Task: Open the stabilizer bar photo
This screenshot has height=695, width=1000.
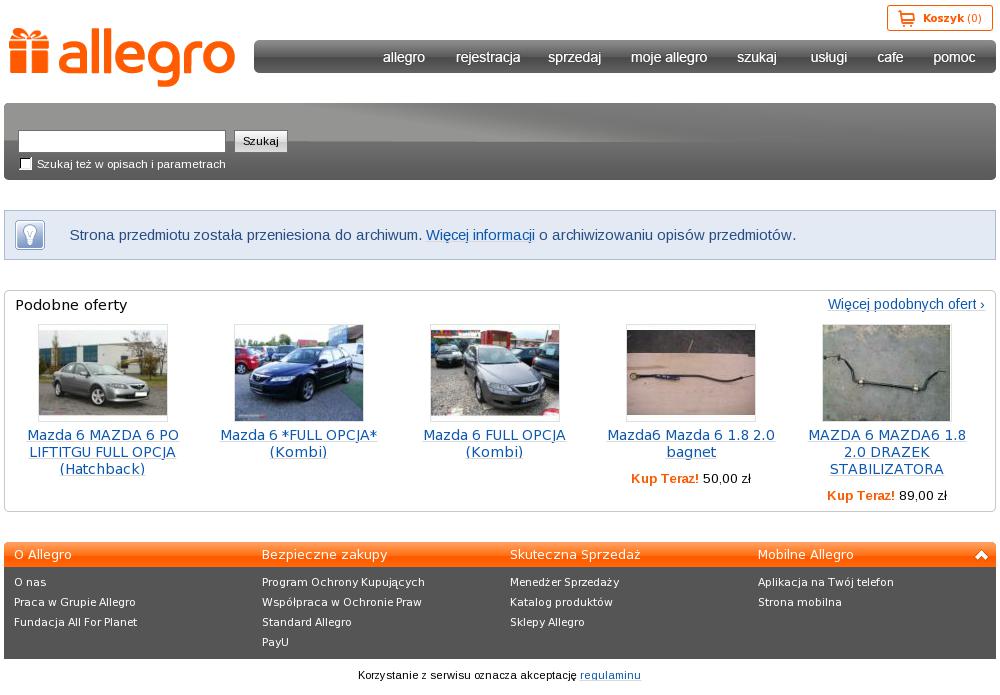Action: pyautogui.click(x=886, y=373)
